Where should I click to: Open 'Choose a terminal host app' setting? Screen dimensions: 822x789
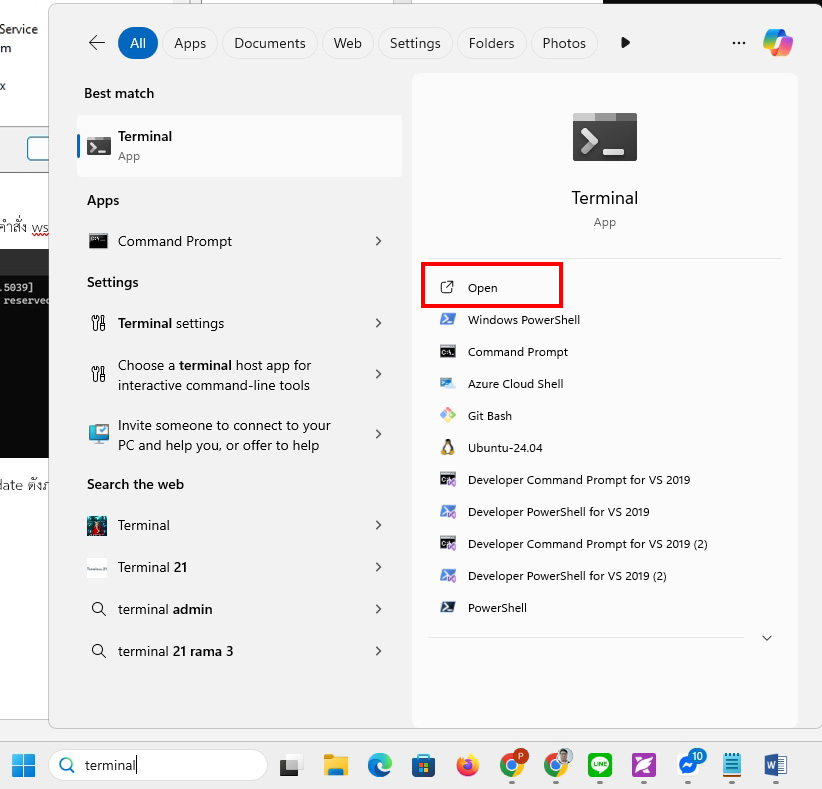(240, 375)
